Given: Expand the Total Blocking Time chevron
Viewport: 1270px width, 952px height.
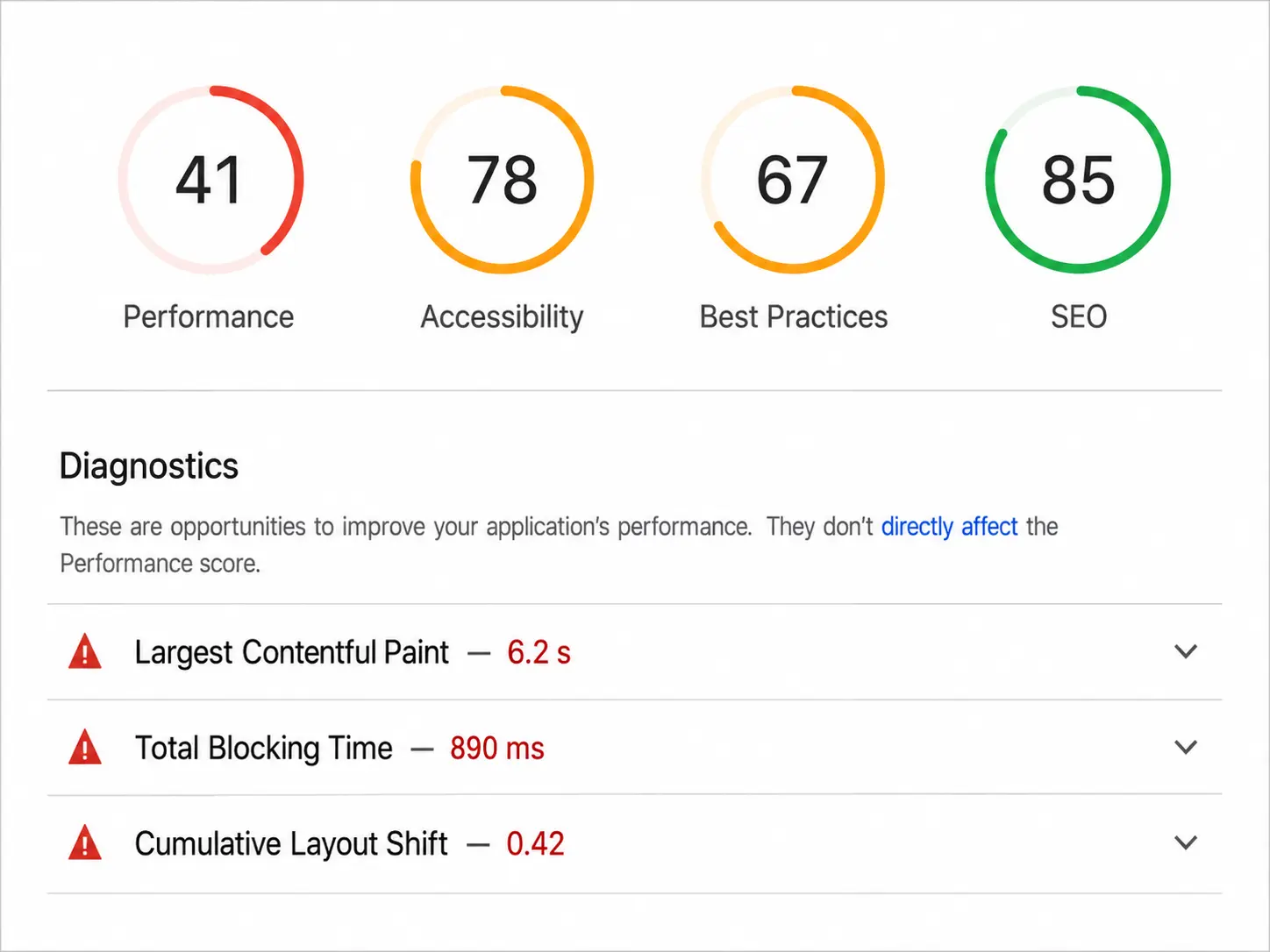Looking at the screenshot, I should (1186, 747).
